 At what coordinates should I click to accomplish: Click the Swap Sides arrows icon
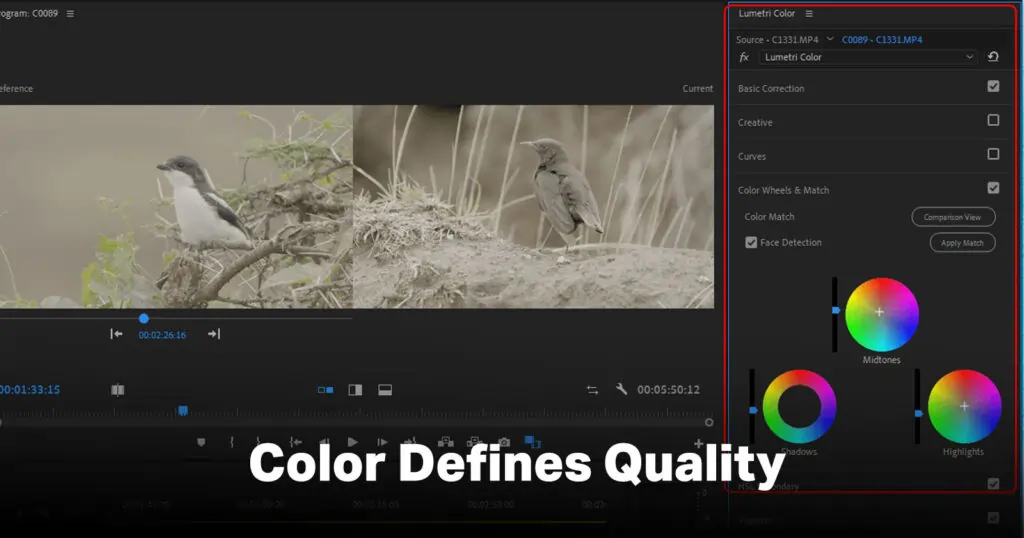(592, 390)
